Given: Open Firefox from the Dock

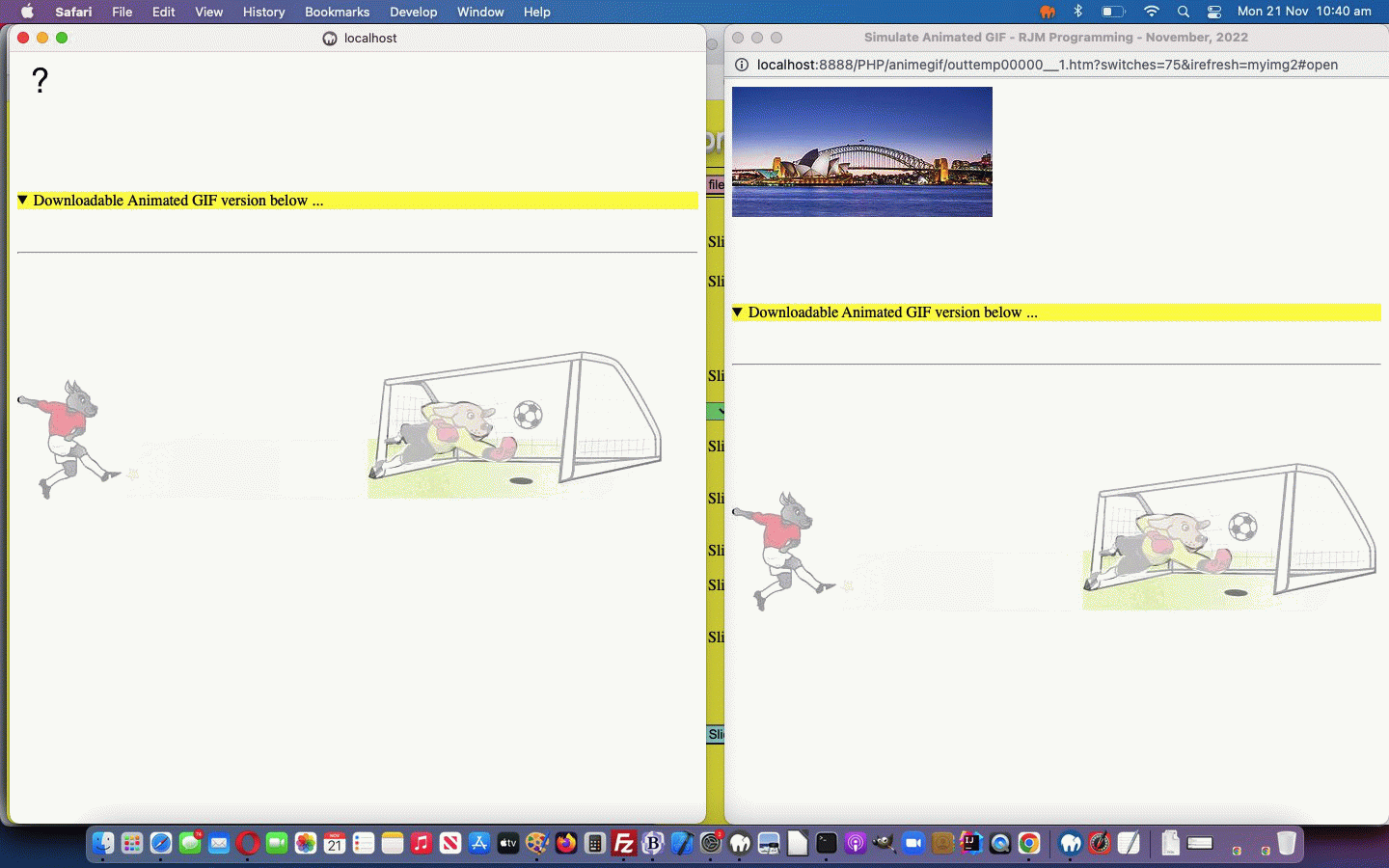Looking at the screenshot, I should click(566, 844).
